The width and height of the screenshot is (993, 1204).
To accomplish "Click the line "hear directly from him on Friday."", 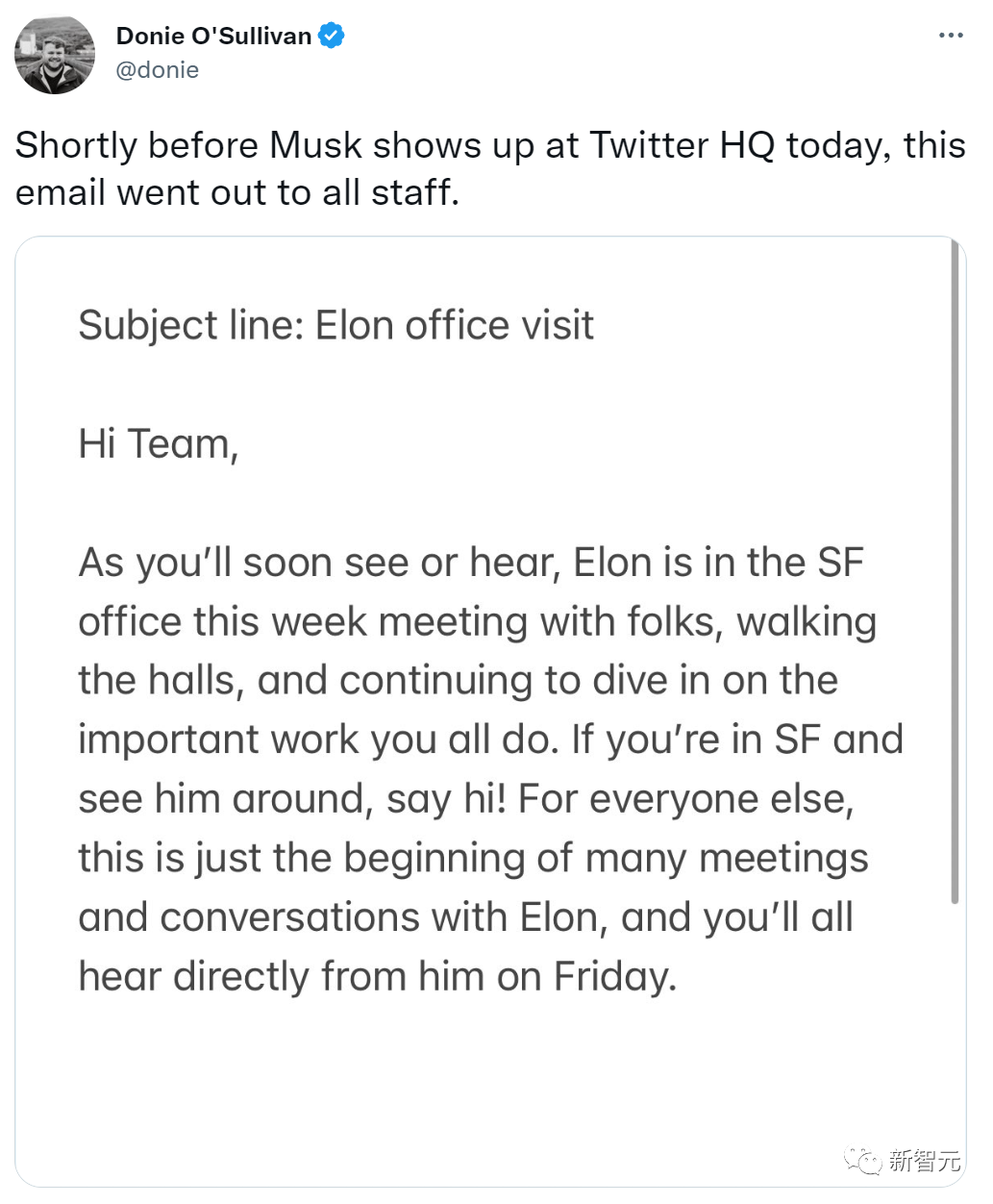I will 378,976.
